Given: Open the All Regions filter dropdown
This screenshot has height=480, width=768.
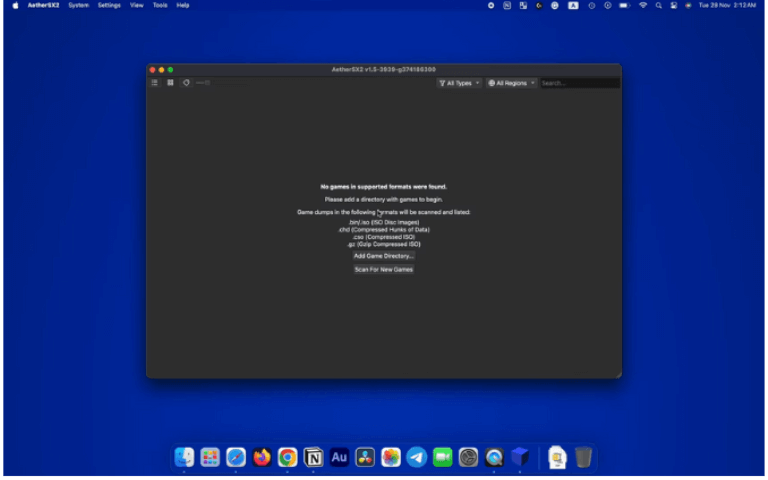Looking at the screenshot, I should click(511, 83).
